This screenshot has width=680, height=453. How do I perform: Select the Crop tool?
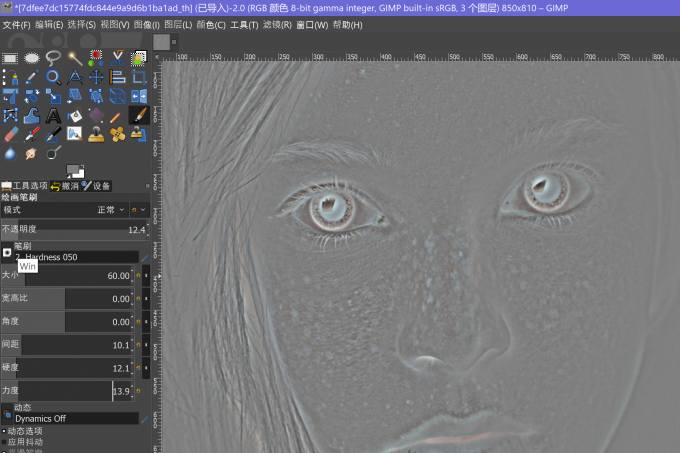coord(139,77)
